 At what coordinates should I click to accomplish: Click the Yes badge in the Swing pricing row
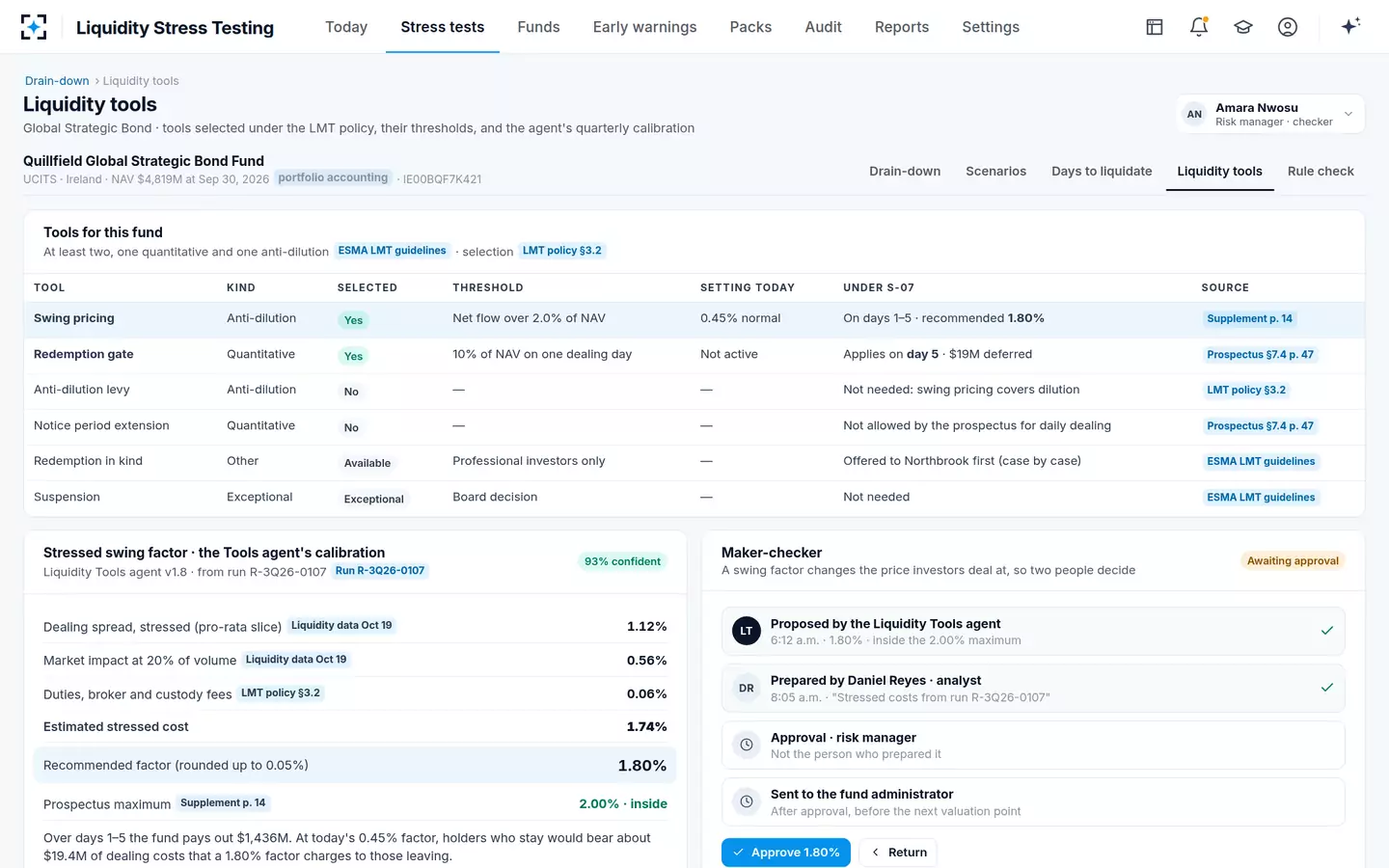[353, 320]
